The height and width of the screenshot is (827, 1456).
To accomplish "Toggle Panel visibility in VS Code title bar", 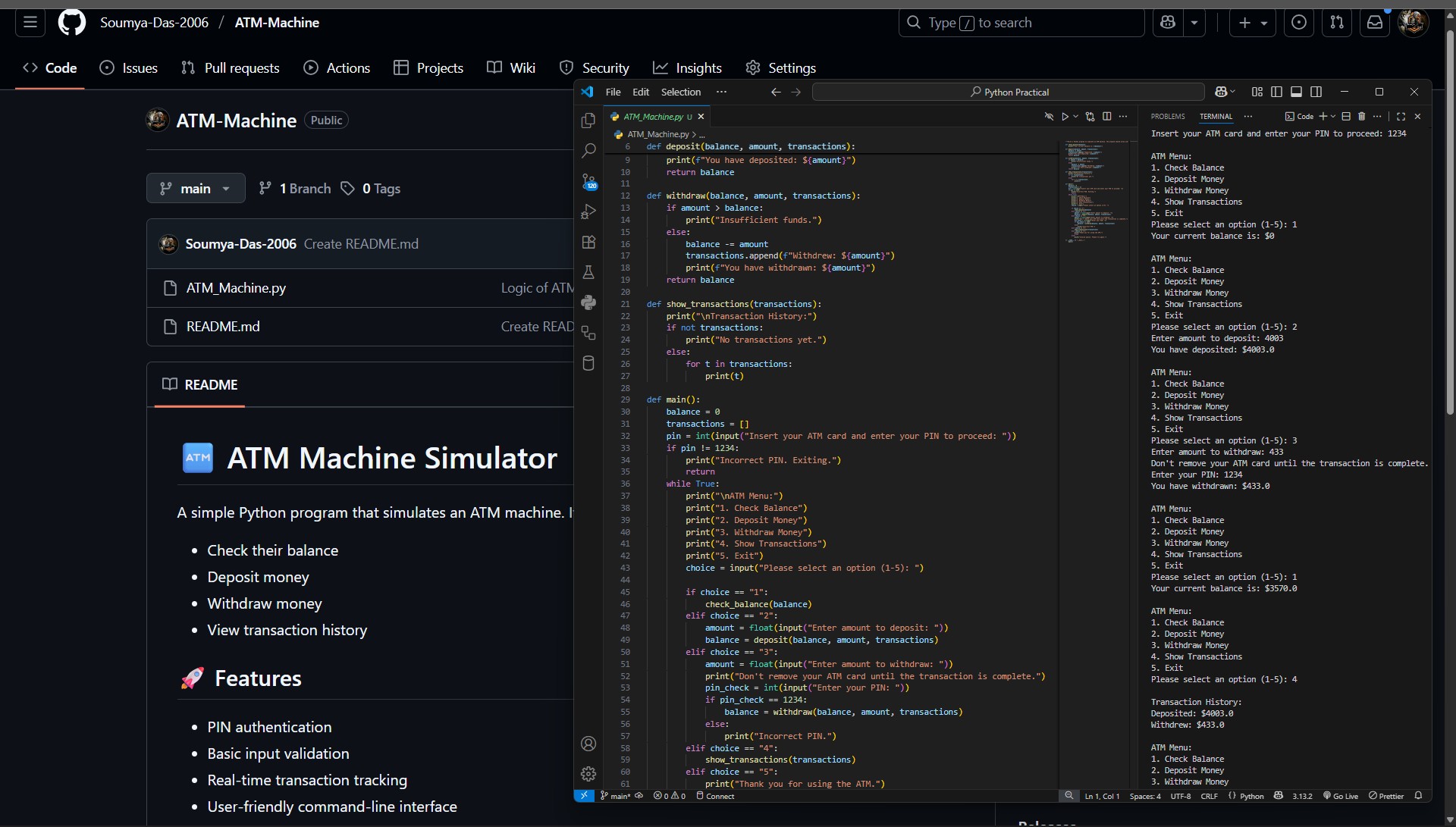I will (1297, 92).
